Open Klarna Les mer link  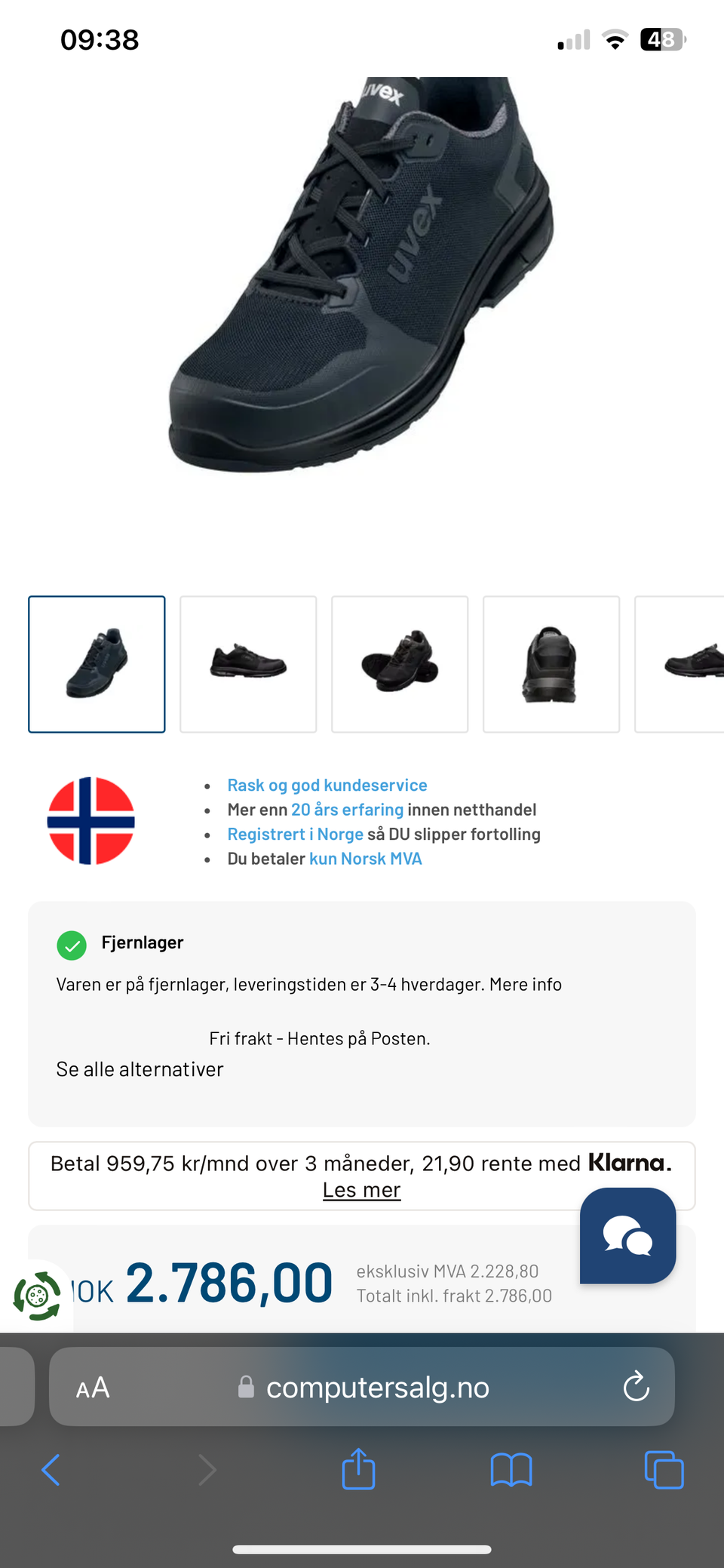click(x=362, y=1190)
